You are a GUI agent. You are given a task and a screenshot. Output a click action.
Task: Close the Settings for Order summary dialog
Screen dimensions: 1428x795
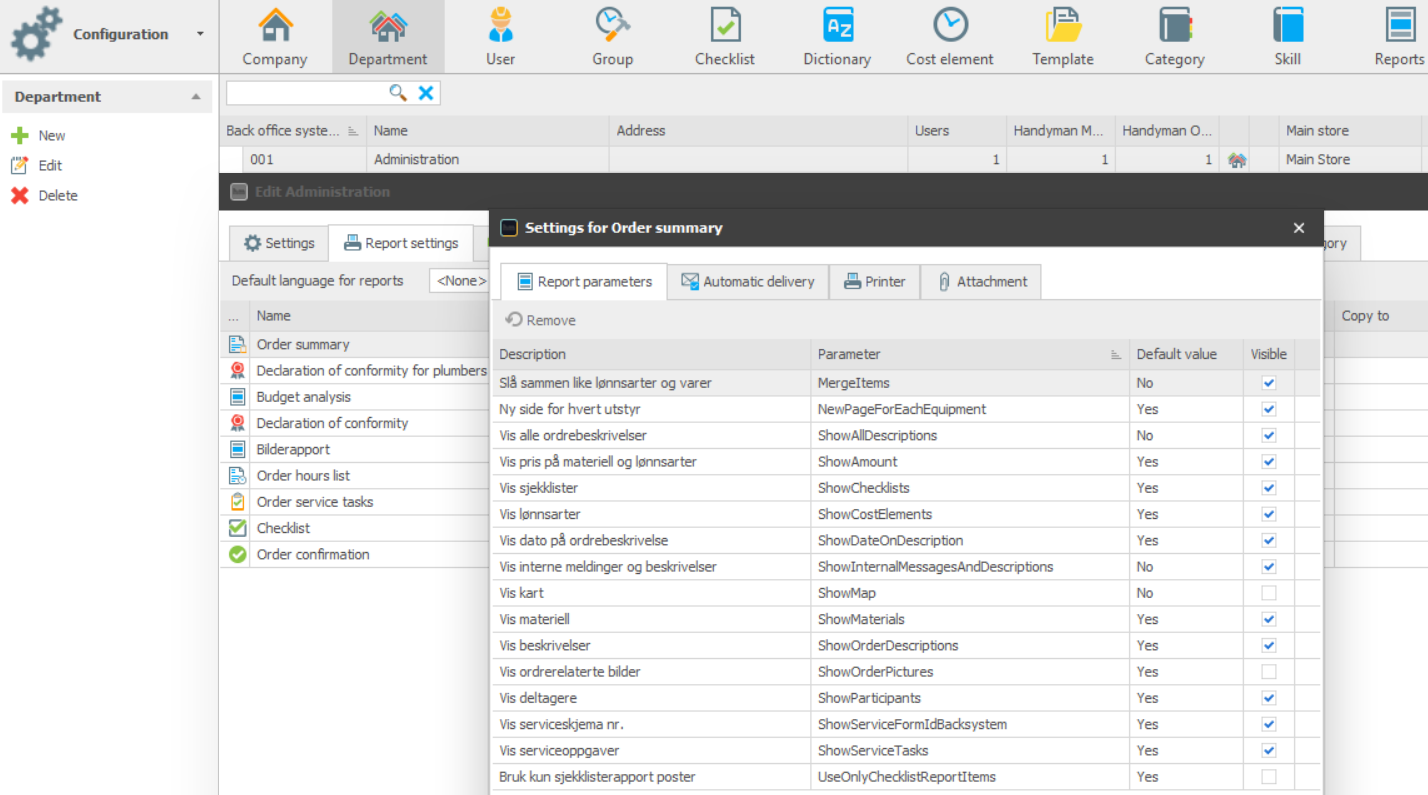pos(1299,228)
